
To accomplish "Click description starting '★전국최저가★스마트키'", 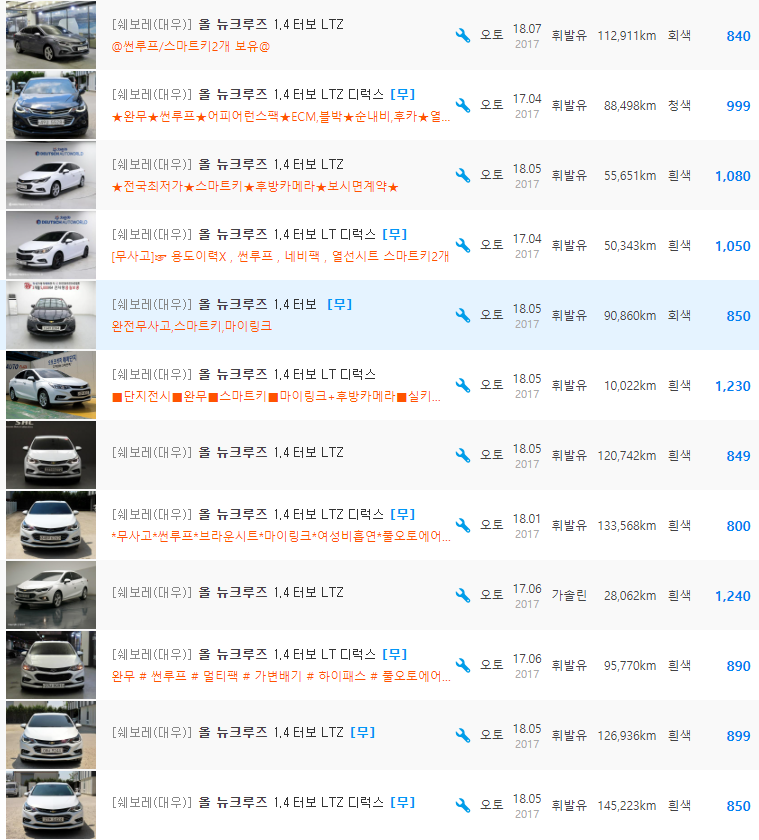I will coord(255,187).
